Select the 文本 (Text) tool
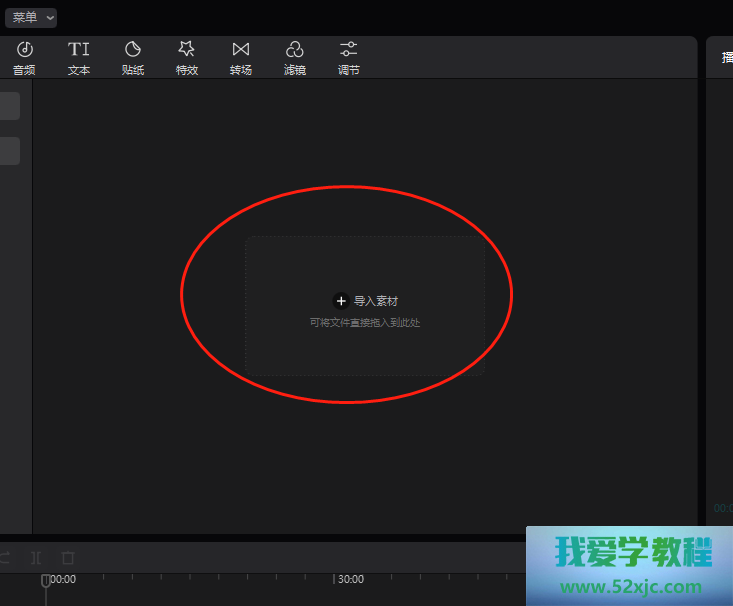 tap(79, 58)
